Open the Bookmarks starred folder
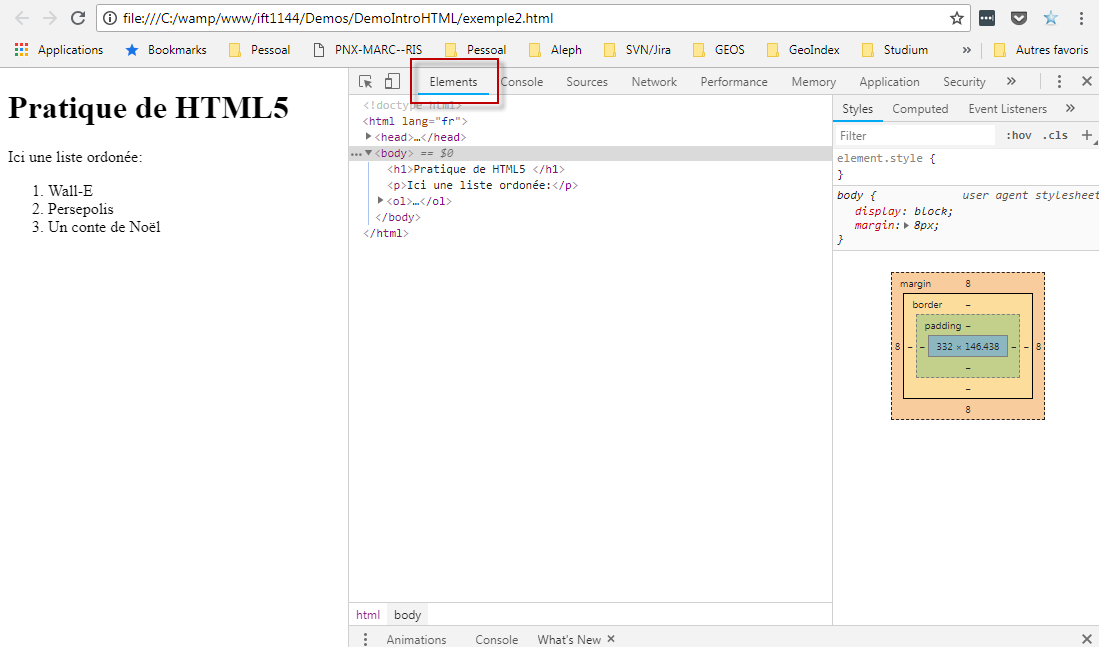 tap(166, 50)
